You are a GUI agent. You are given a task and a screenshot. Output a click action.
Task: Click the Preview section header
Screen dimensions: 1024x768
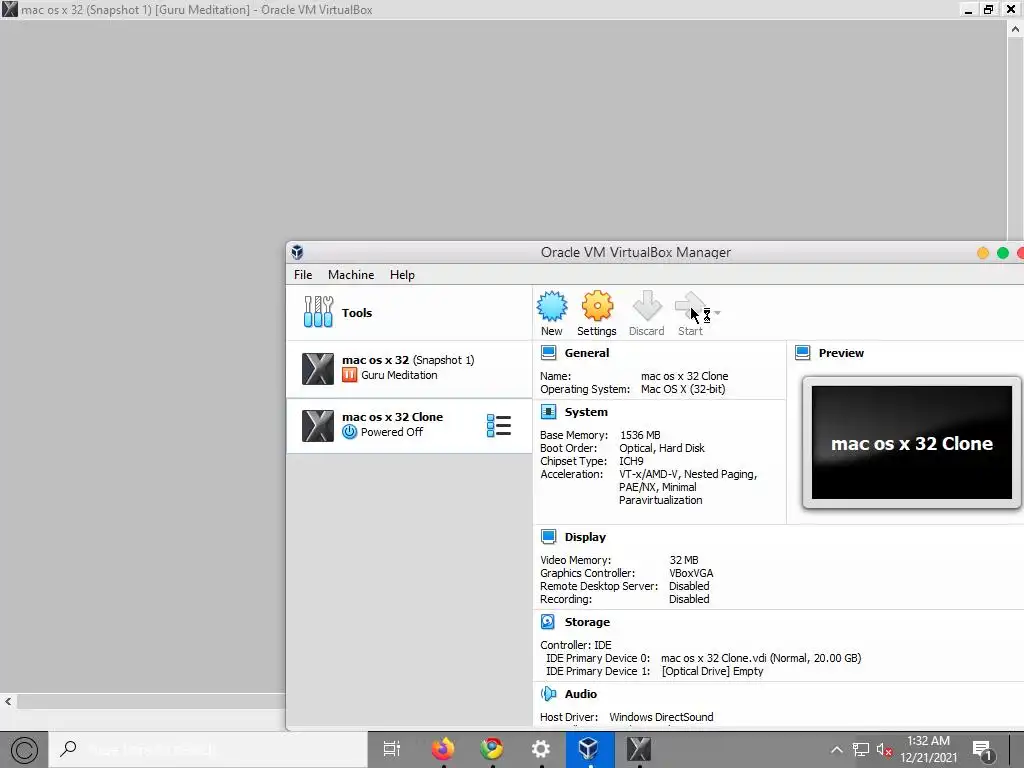point(841,353)
